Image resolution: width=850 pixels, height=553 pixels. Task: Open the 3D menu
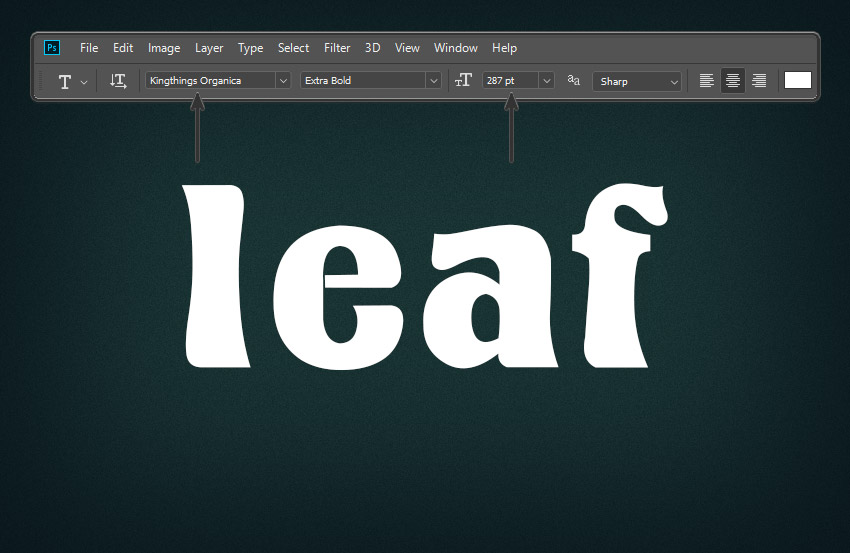372,48
